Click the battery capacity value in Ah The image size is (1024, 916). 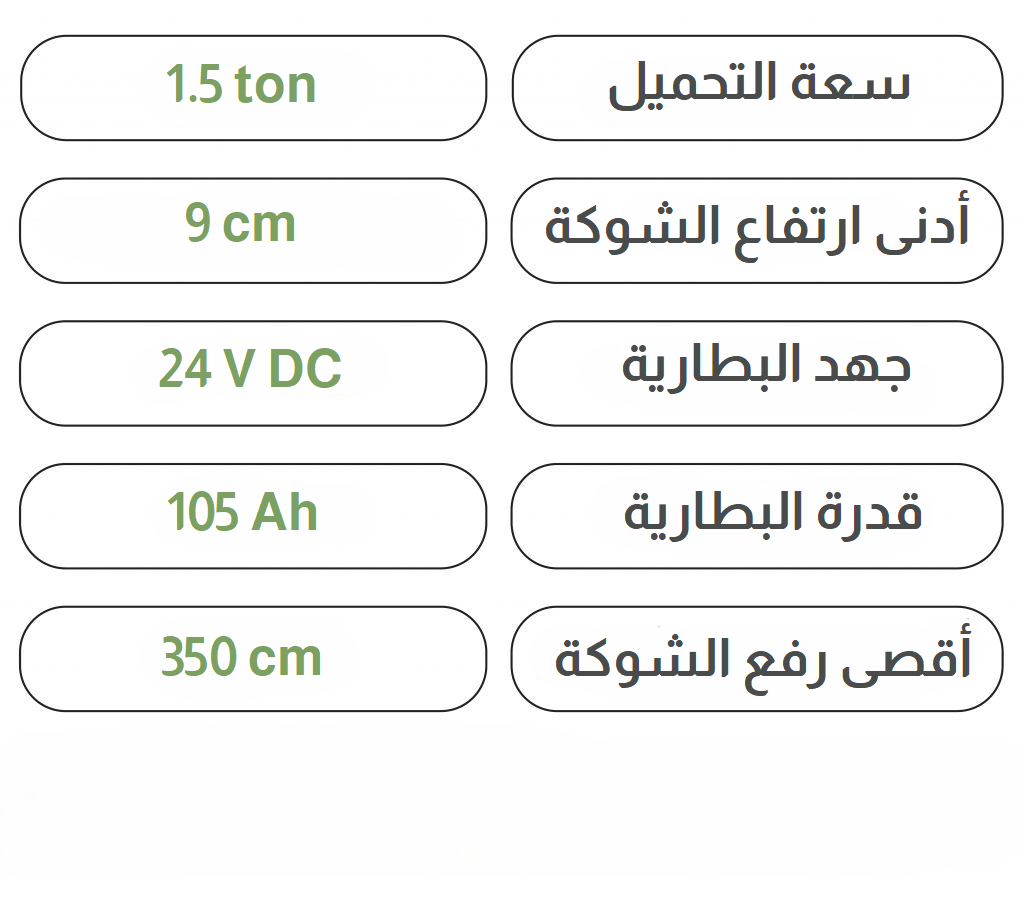[253, 516]
